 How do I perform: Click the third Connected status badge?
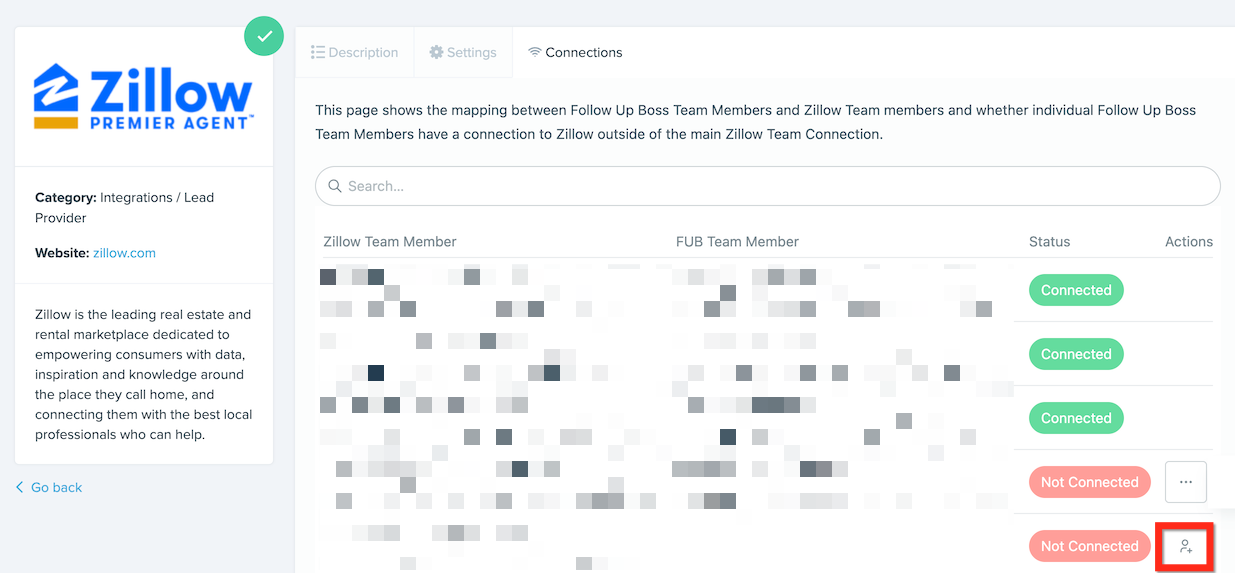pyautogui.click(x=1076, y=418)
